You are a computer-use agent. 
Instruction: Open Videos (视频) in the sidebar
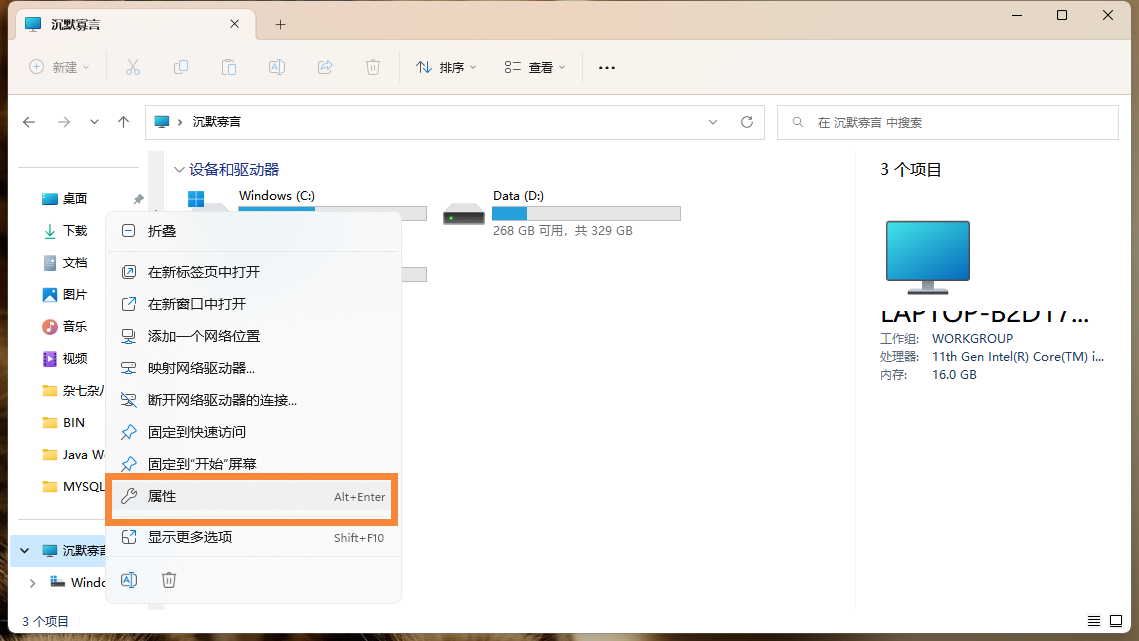pos(74,358)
